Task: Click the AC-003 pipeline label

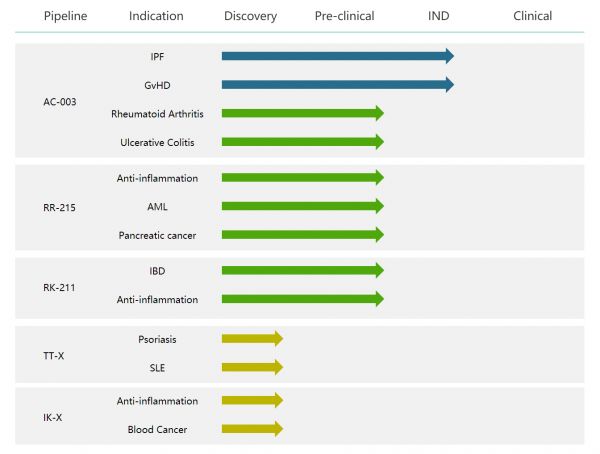Action: [x=61, y=100]
